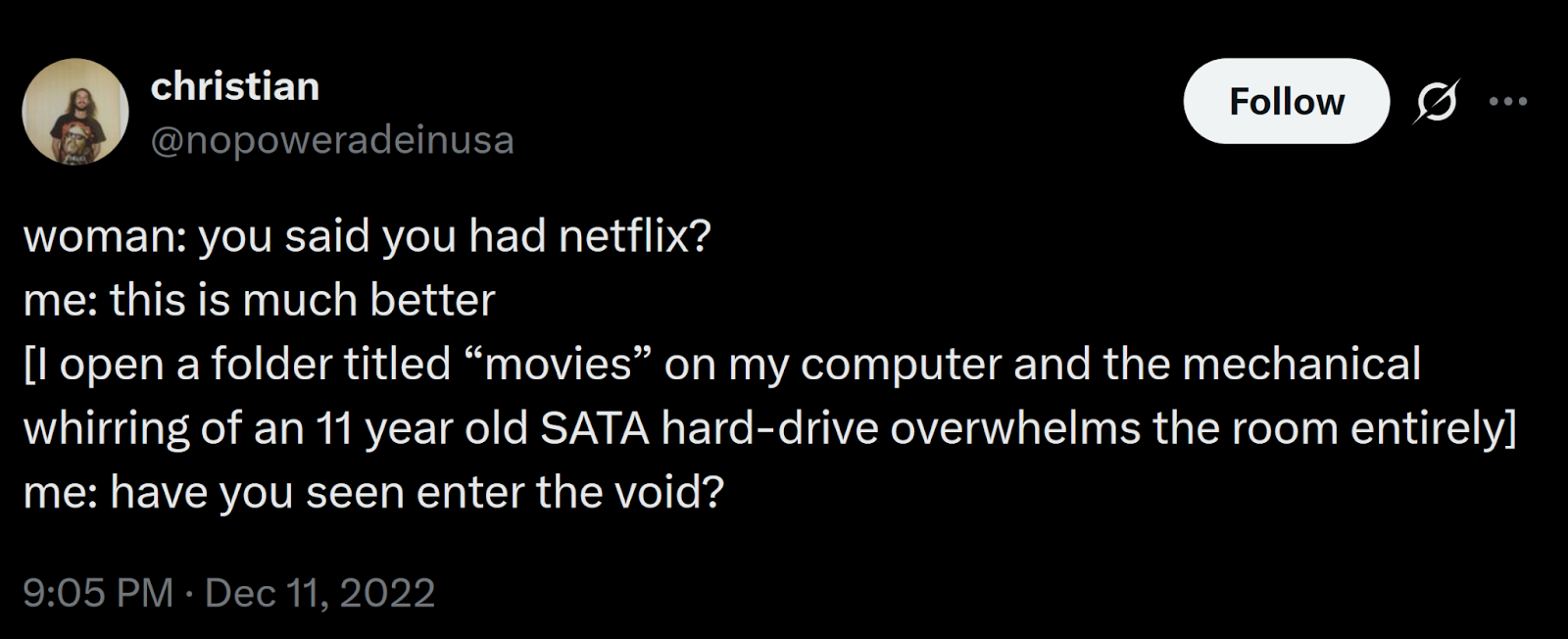The height and width of the screenshot is (639, 1568).
Task: Open the Dec 11, 2022 timestamp link
Action: click(318, 591)
